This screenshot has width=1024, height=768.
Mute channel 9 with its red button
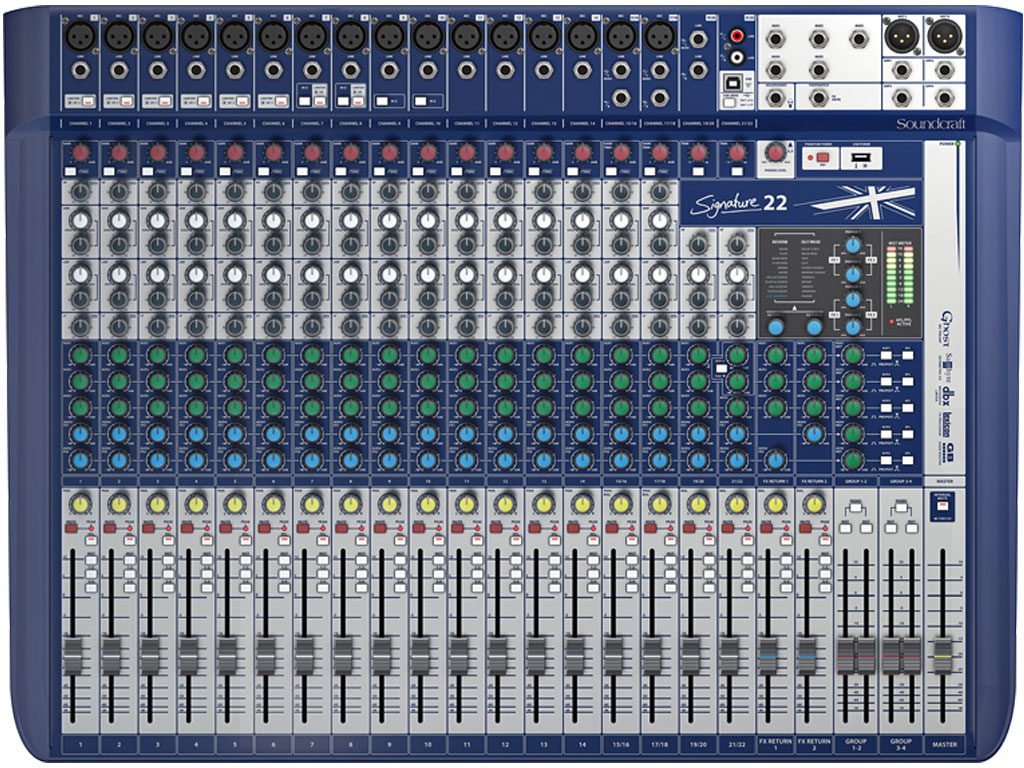[379, 528]
